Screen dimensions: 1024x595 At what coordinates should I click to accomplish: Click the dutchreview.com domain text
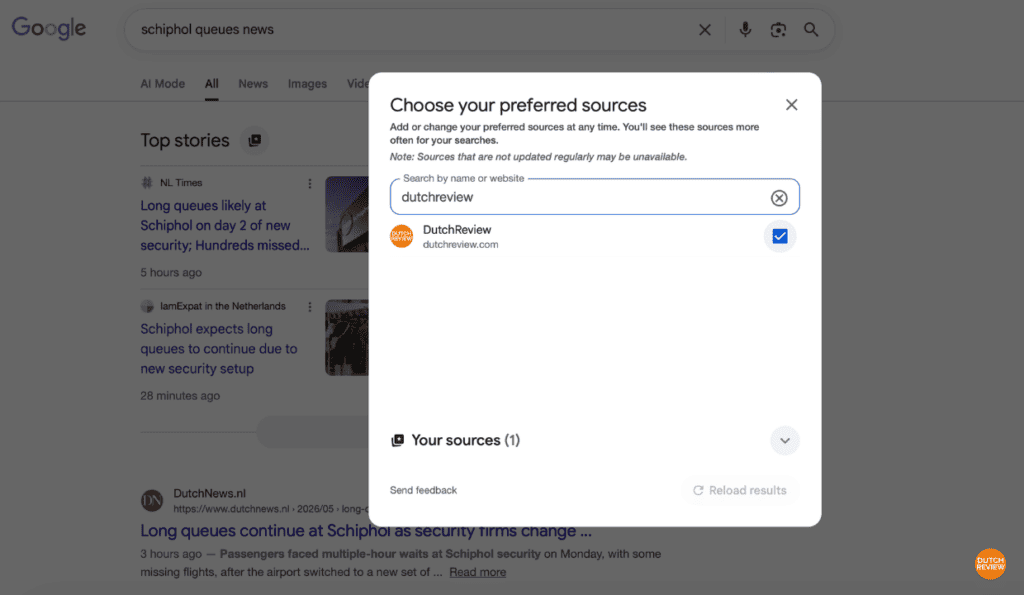point(460,244)
